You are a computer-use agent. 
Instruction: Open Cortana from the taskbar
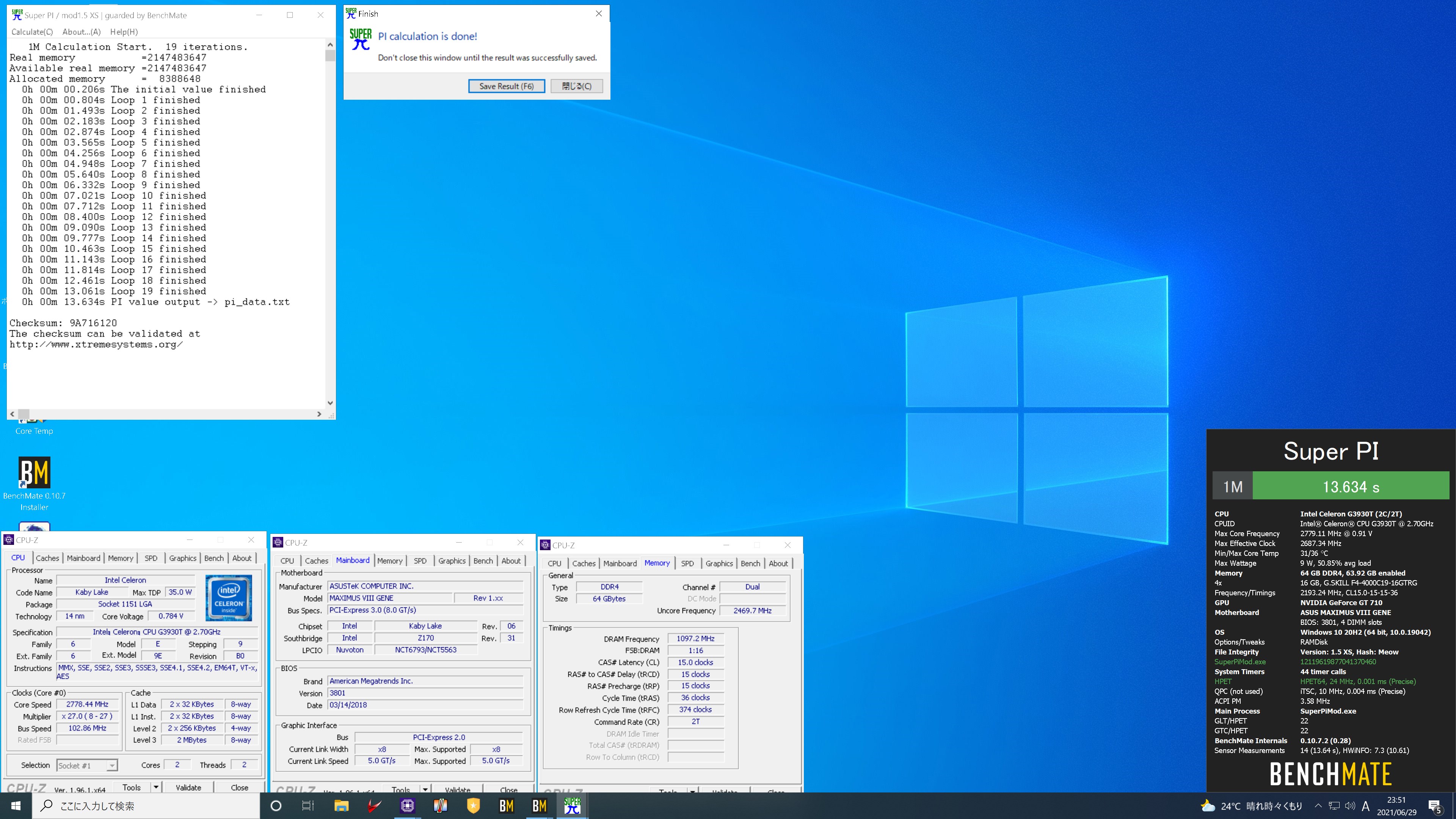pos(276,805)
